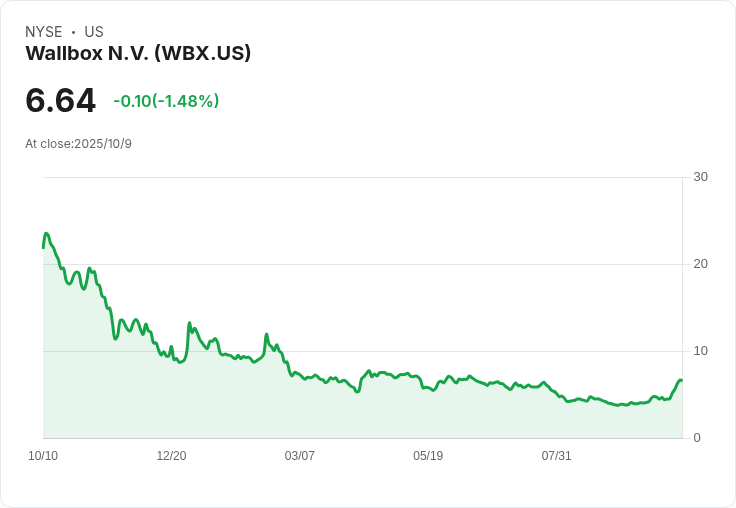Click the price spike just after 12/20
Viewport: 736px width, 508px height.
pyautogui.click(x=190, y=323)
